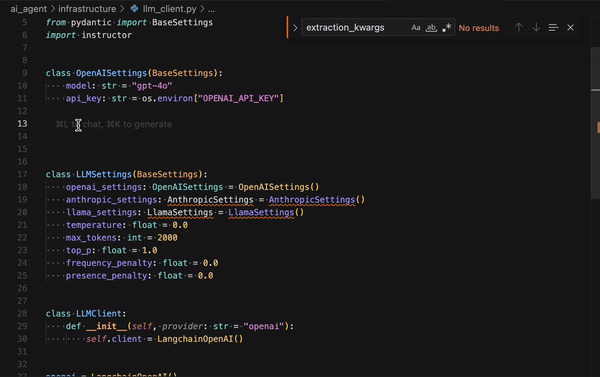600x377 pixels.
Task: Click line number 28 in the gutter
Action: (x=22, y=313)
